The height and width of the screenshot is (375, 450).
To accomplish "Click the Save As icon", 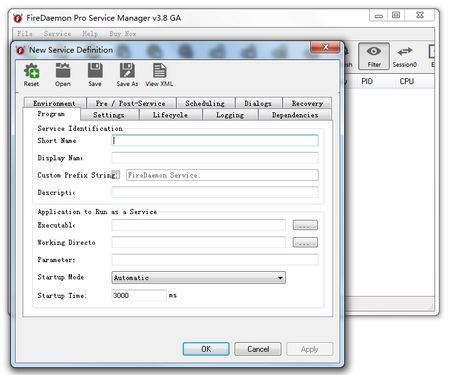I will [127, 75].
